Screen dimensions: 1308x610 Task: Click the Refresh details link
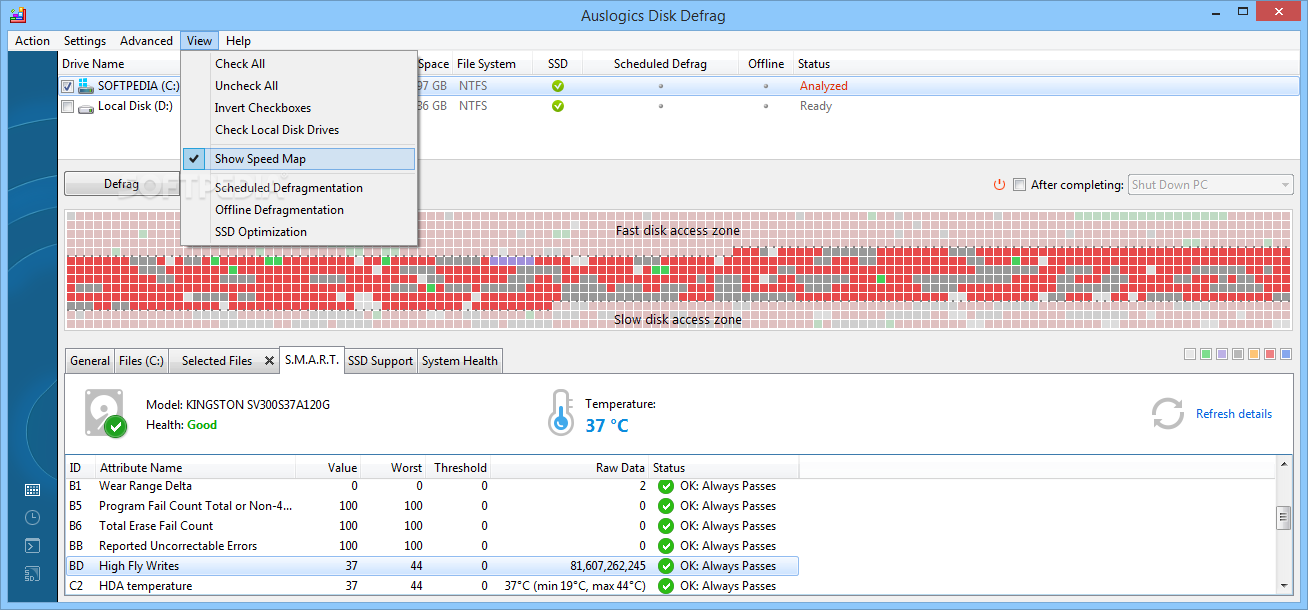(x=1234, y=414)
